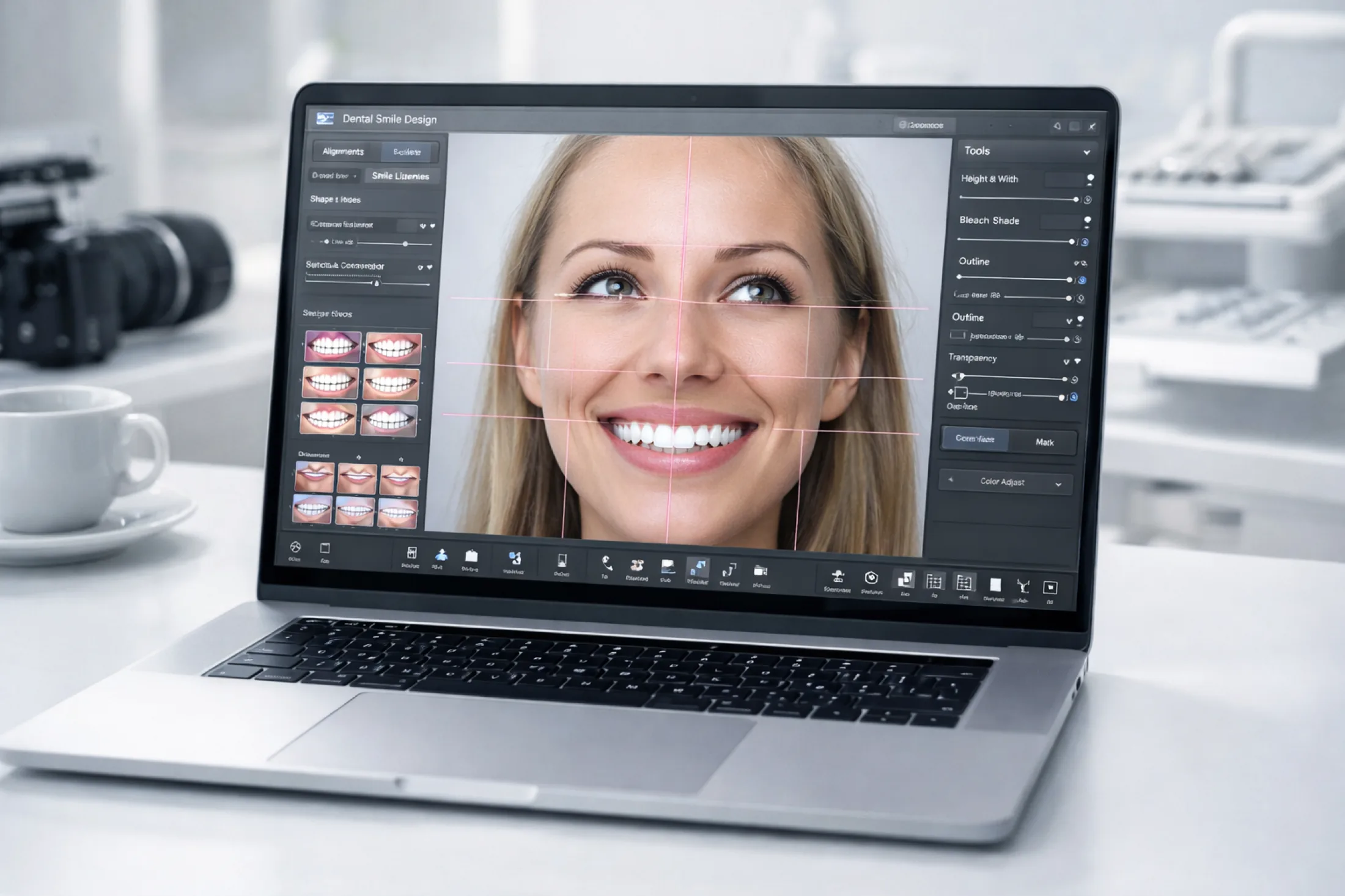Click the document calculator icon in bottom toolbar
This screenshot has height=896, width=1345.
[x=411, y=553]
